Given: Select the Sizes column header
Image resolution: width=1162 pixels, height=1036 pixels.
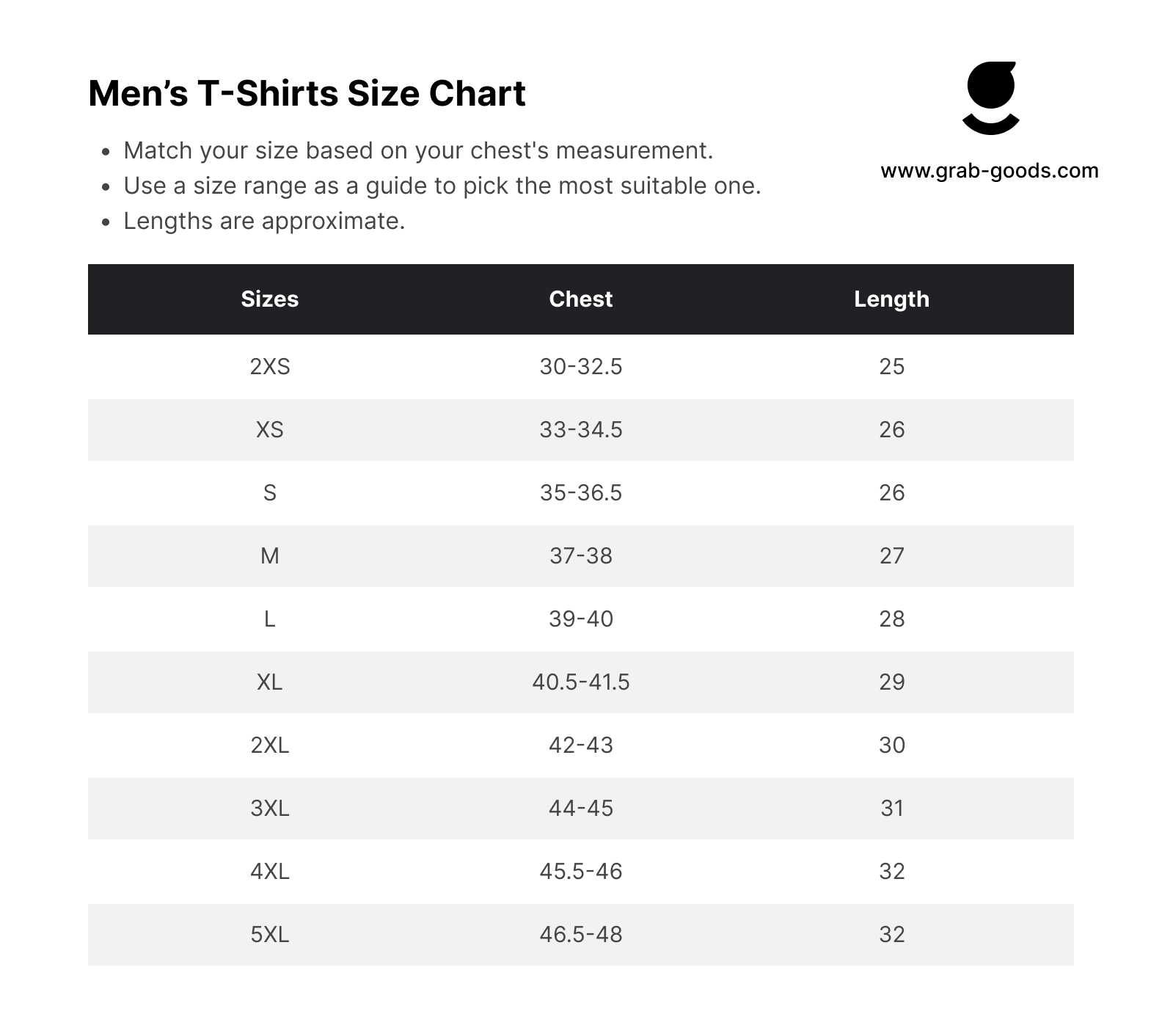Looking at the screenshot, I should pyautogui.click(x=270, y=299).
